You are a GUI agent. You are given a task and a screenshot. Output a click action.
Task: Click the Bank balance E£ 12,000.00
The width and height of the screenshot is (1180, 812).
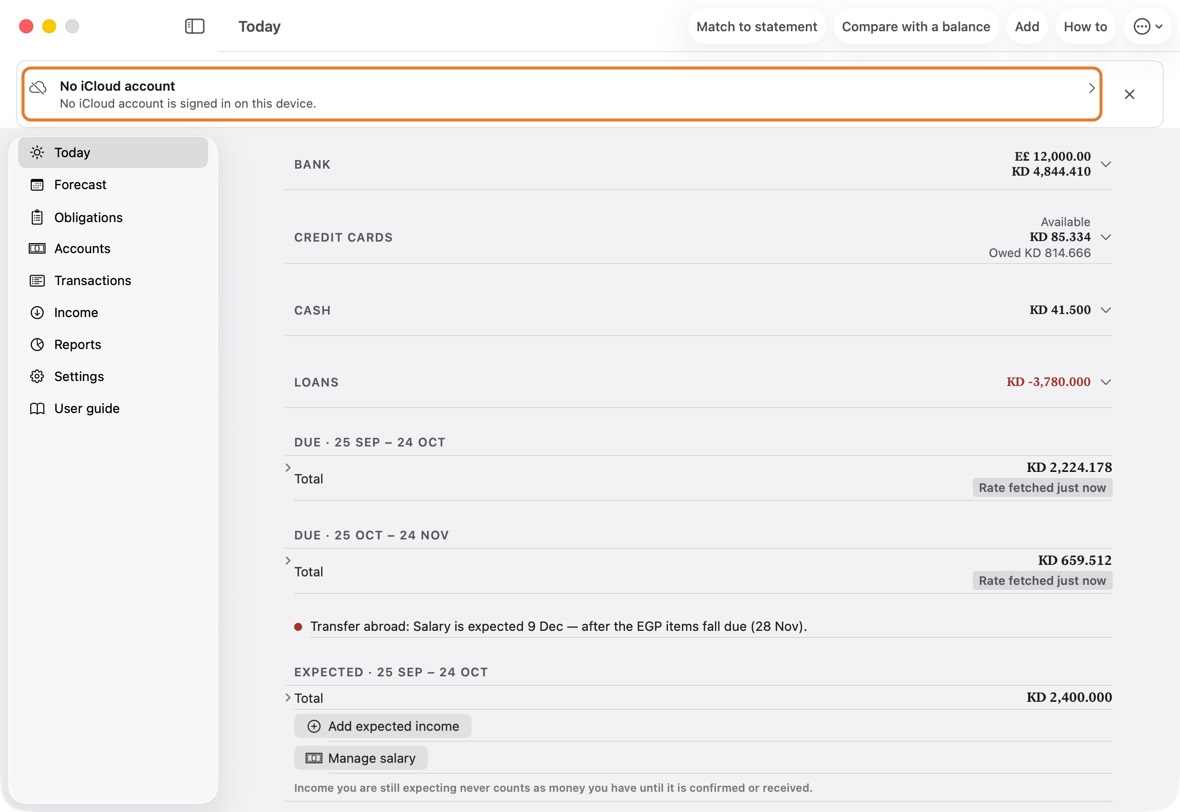(1052, 157)
